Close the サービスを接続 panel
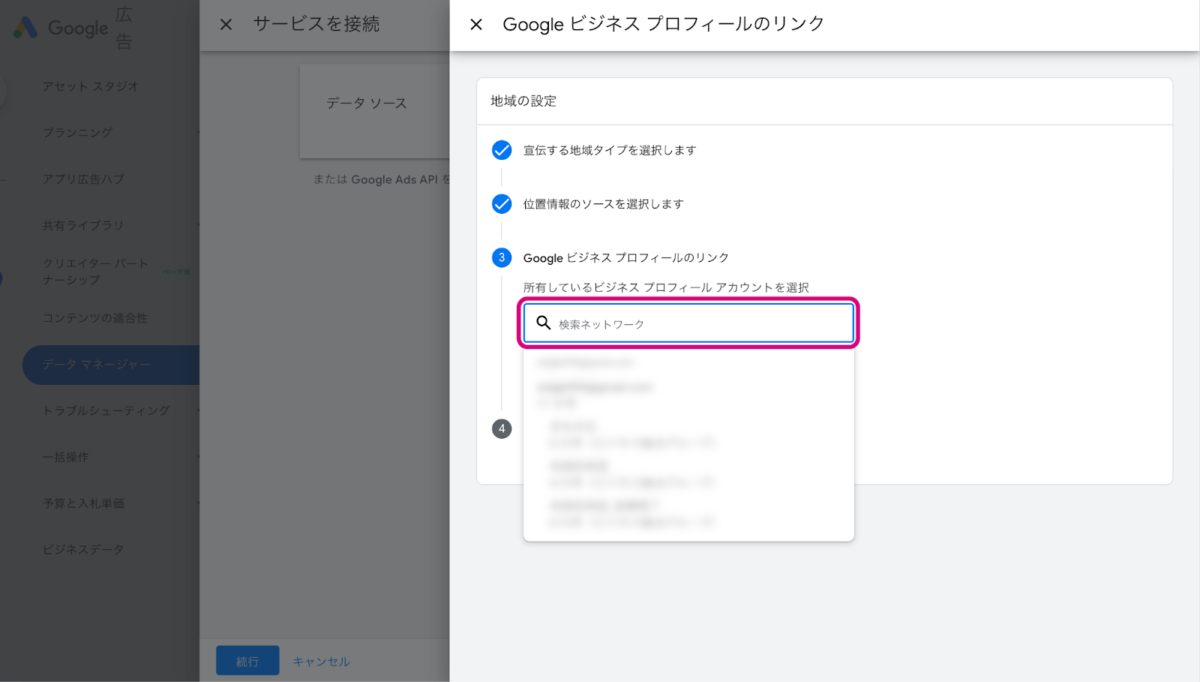The image size is (1200, 682). 226,25
